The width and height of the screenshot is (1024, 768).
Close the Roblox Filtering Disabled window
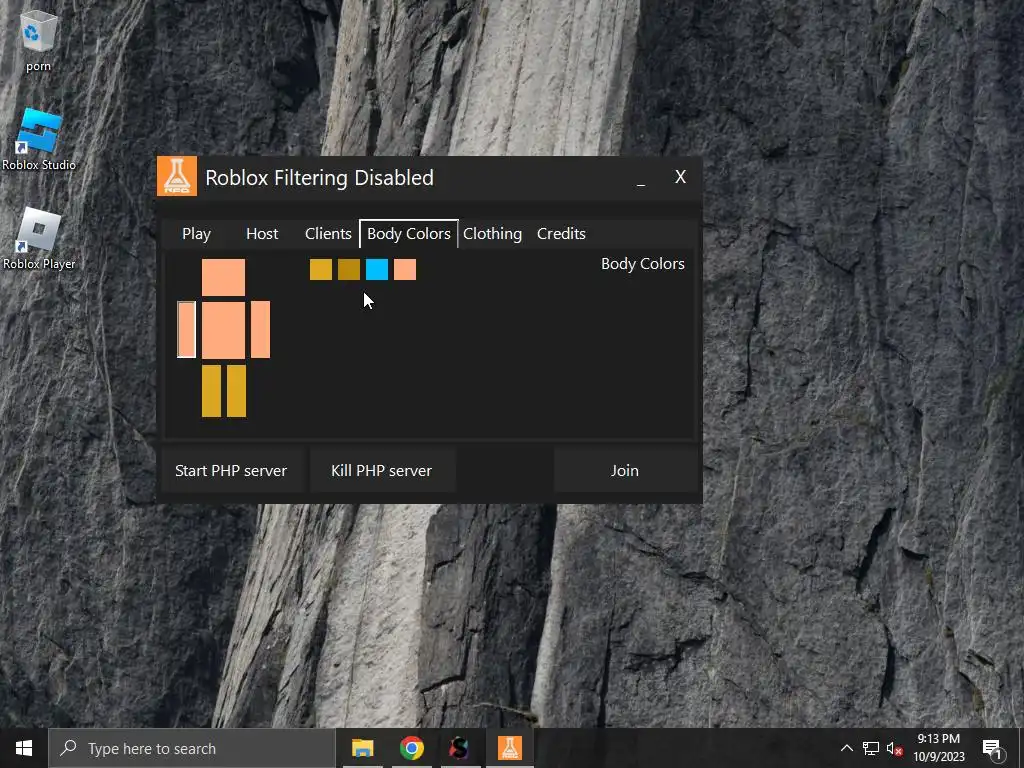(680, 177)
